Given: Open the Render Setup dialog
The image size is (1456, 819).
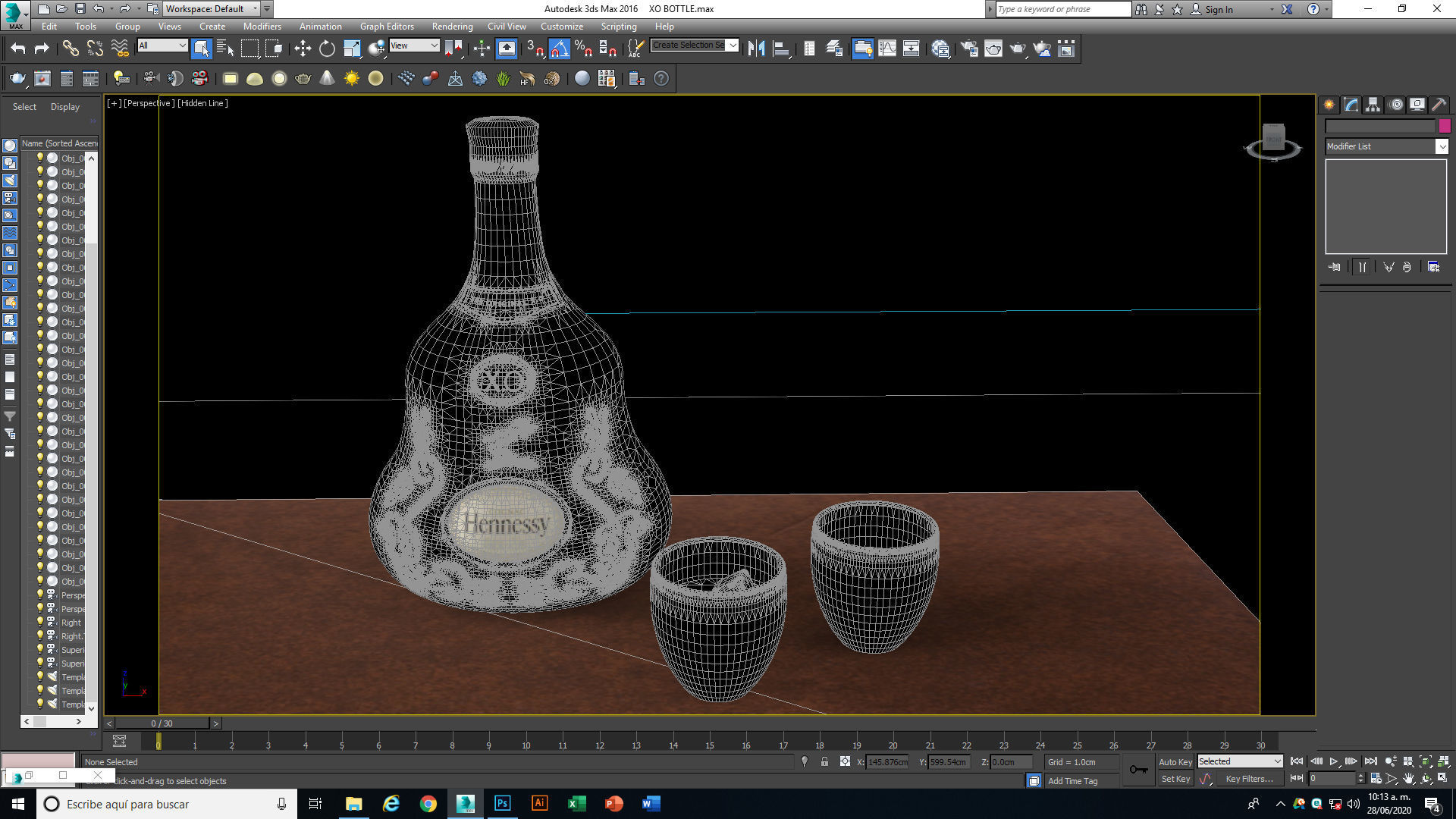Looking at the screenshot, I should click(x=968, y=49).
